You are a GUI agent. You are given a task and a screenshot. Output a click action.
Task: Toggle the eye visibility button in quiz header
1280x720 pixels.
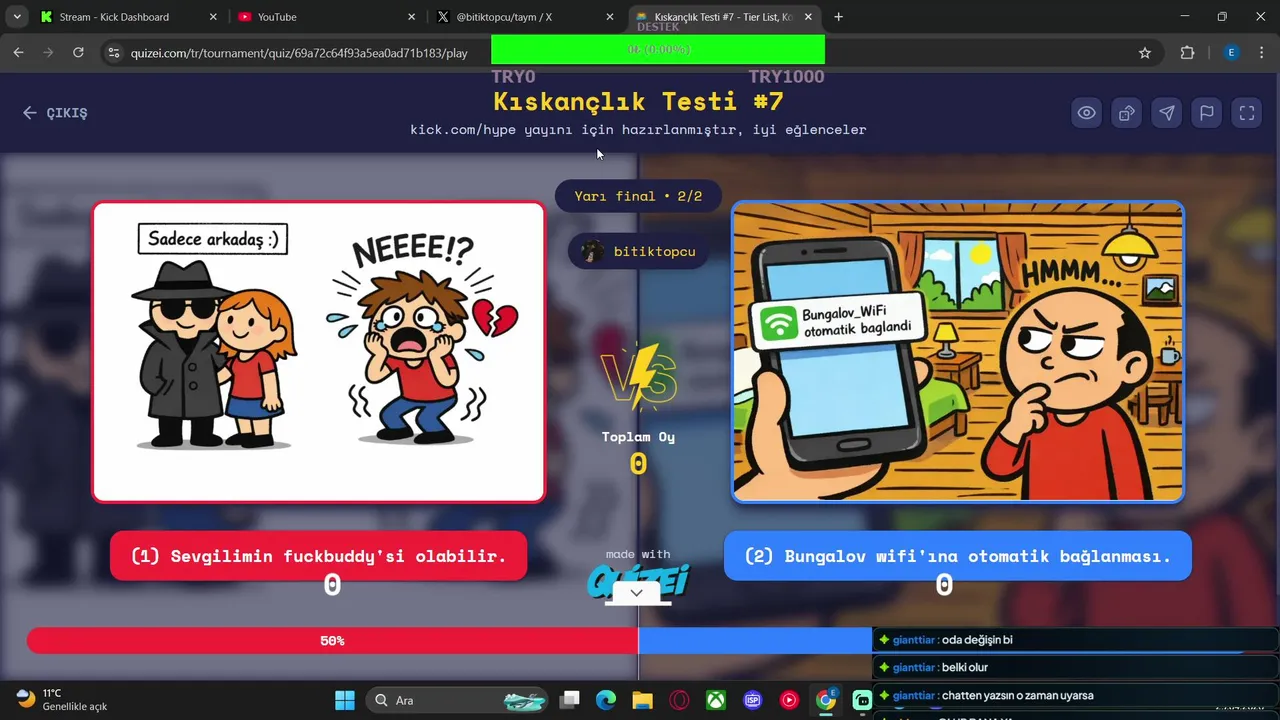pyautogui.click(x=1086, y=113)
